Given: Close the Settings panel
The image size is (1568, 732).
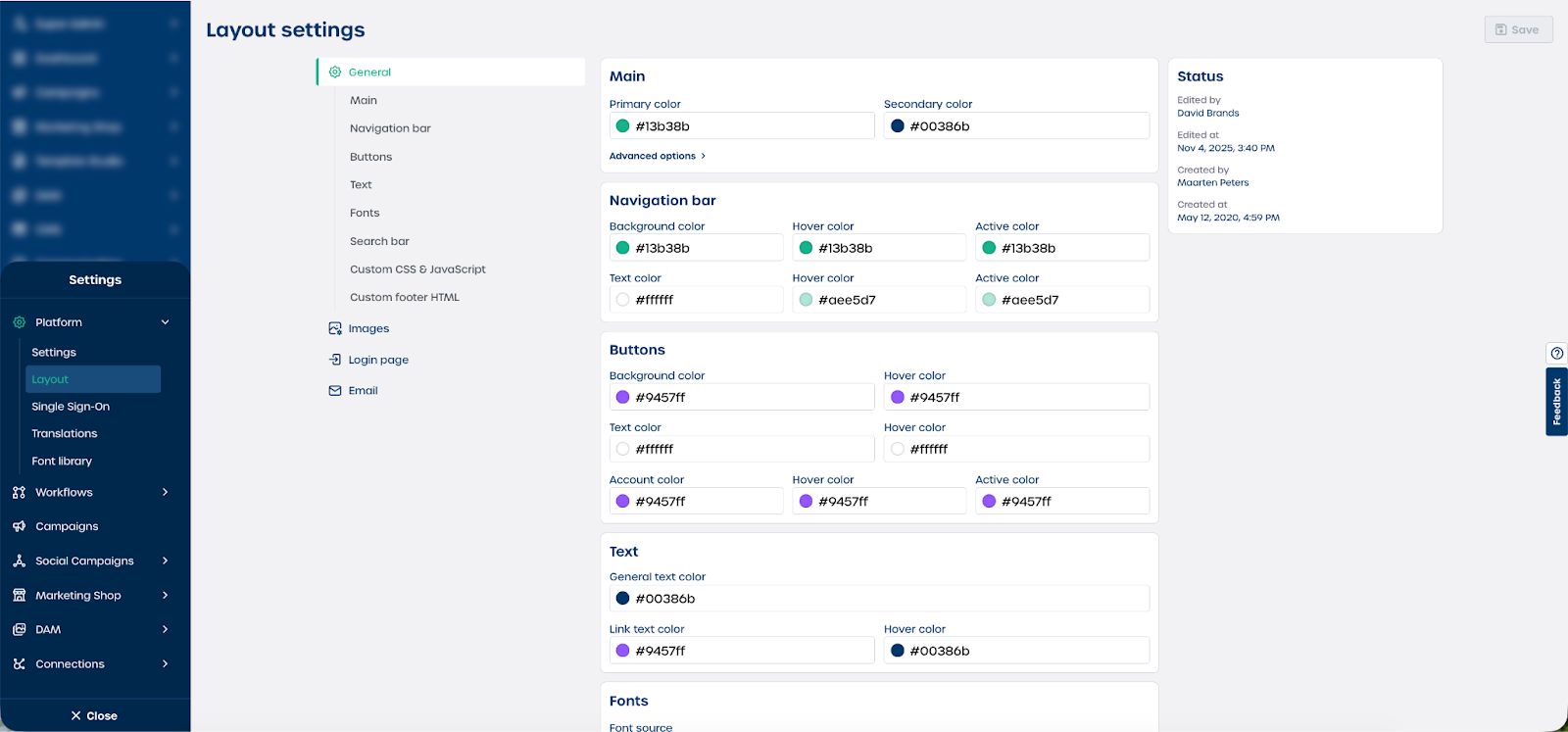Looking at the screenshot, I should click(x=94, y=716).
